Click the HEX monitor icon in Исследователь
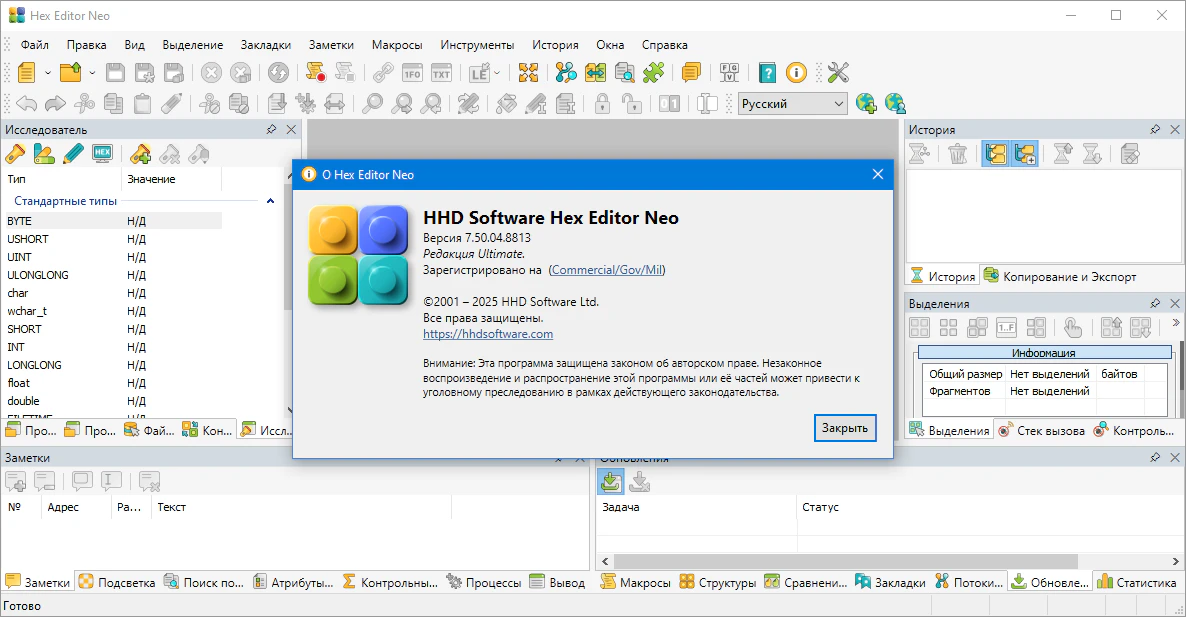Screen dimensions: 1186x617 pos(101,153)
